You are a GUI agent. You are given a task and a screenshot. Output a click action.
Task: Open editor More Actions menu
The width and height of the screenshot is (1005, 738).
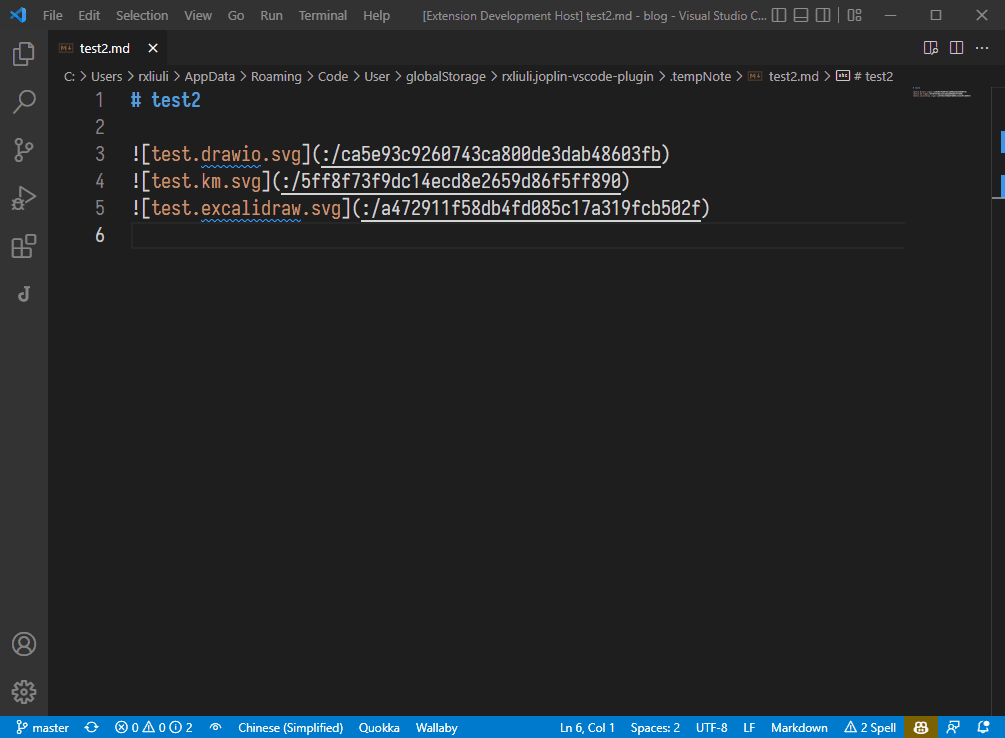(x=982, y=48)
